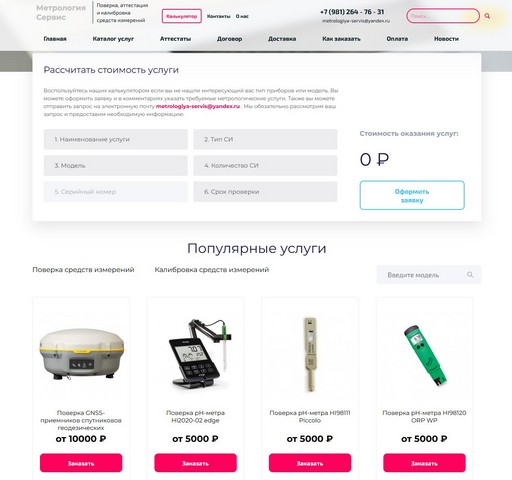This screenshot has width=512, height=480.
Task: Click the Оформить заявку button
Action: click(412, 195)
